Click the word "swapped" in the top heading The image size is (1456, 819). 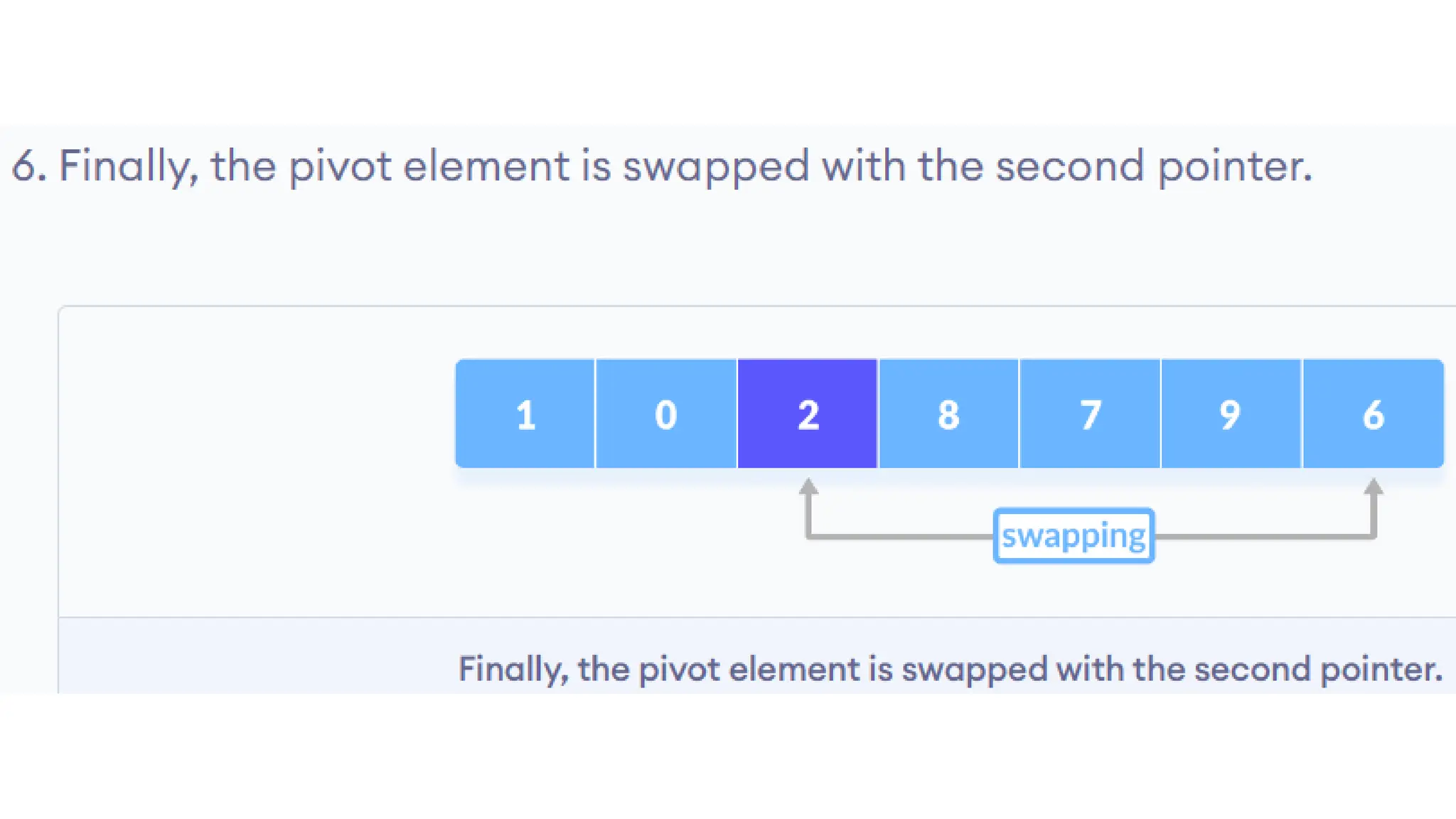pyautogui.click(x=716, y=168)
